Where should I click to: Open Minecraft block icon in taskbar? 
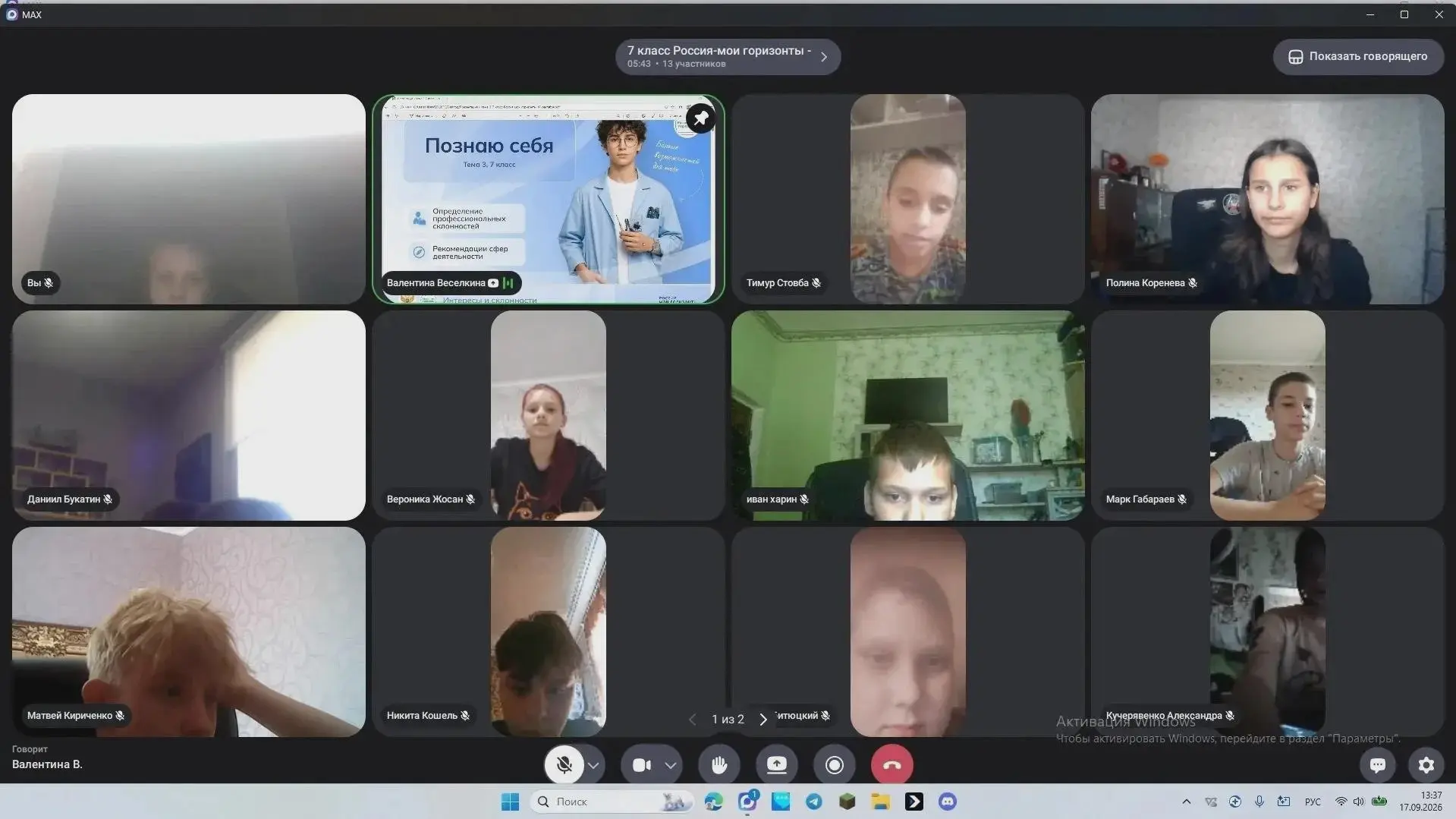(847, 802)
